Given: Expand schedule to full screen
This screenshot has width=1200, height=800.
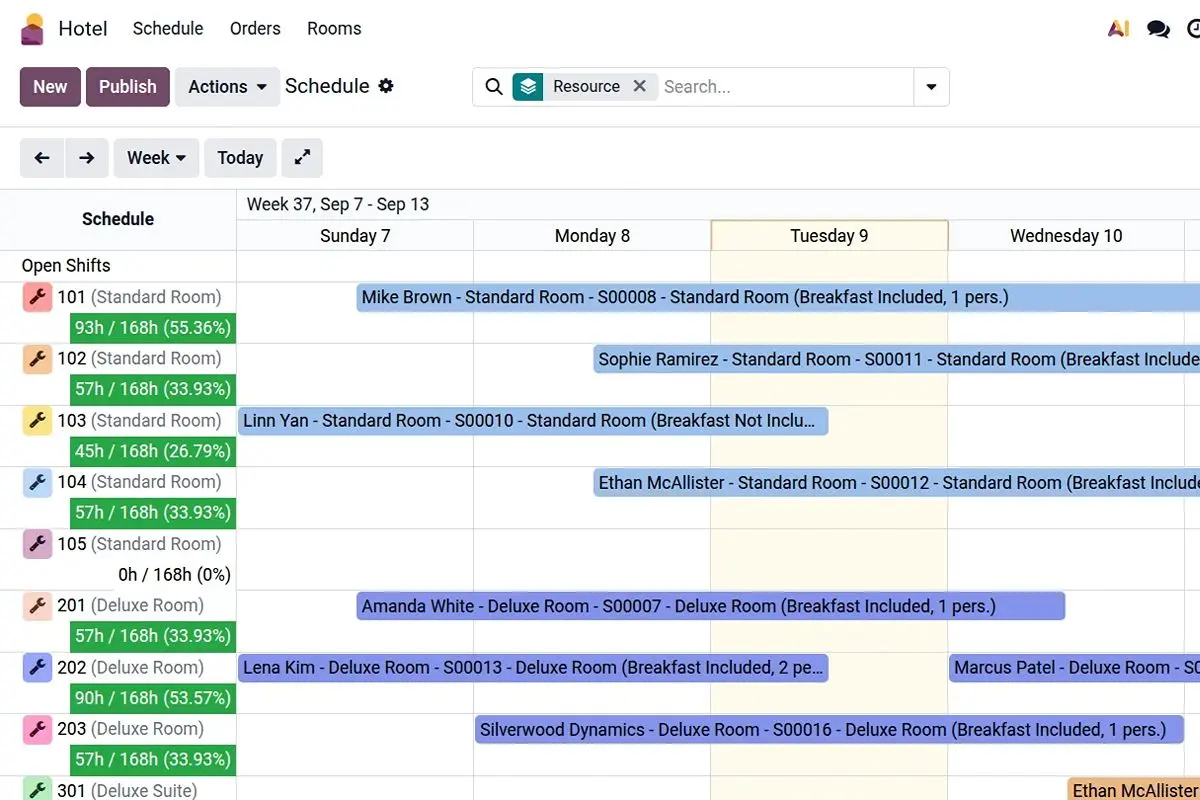Looking at the screenshot, I should pyautogui.click(x=302, y=158).
